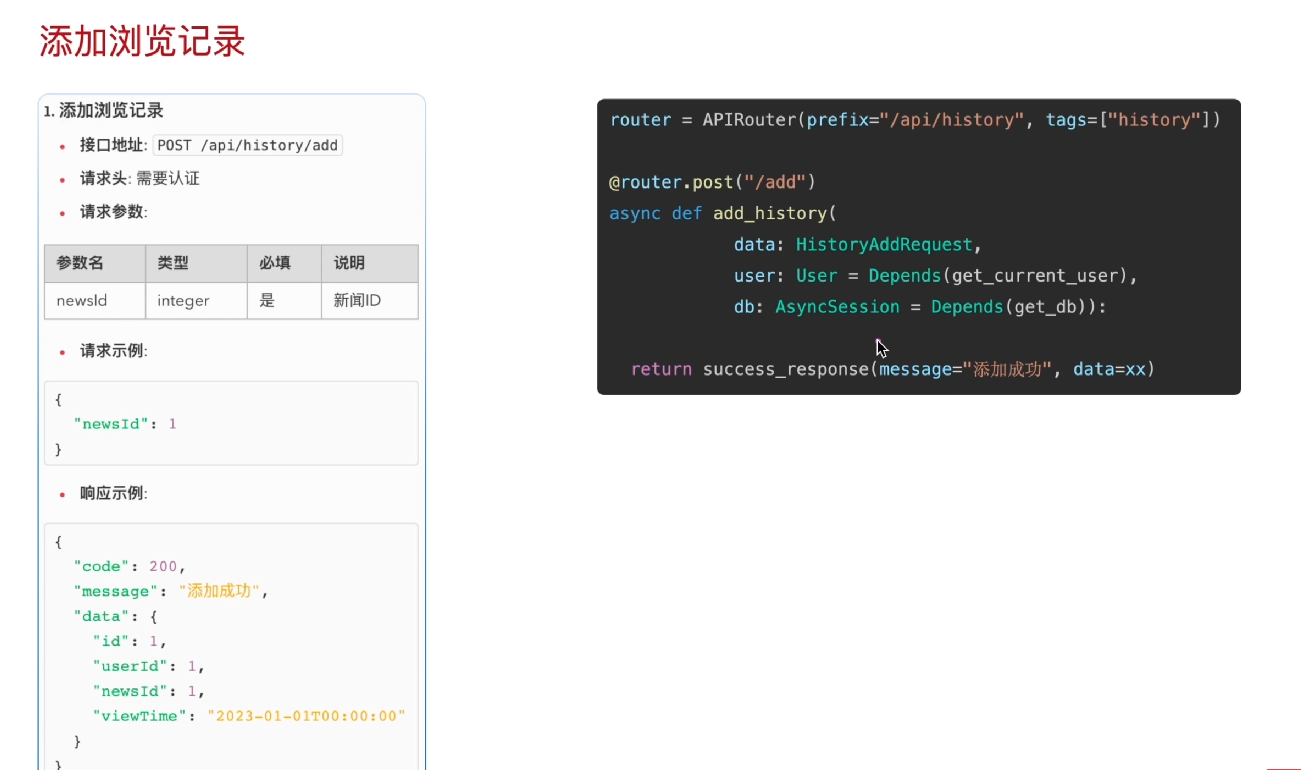Click the '"code": 200' line
Viewport: 1301px width, 770px height.
pyautogui.click(x=129, y=566)
